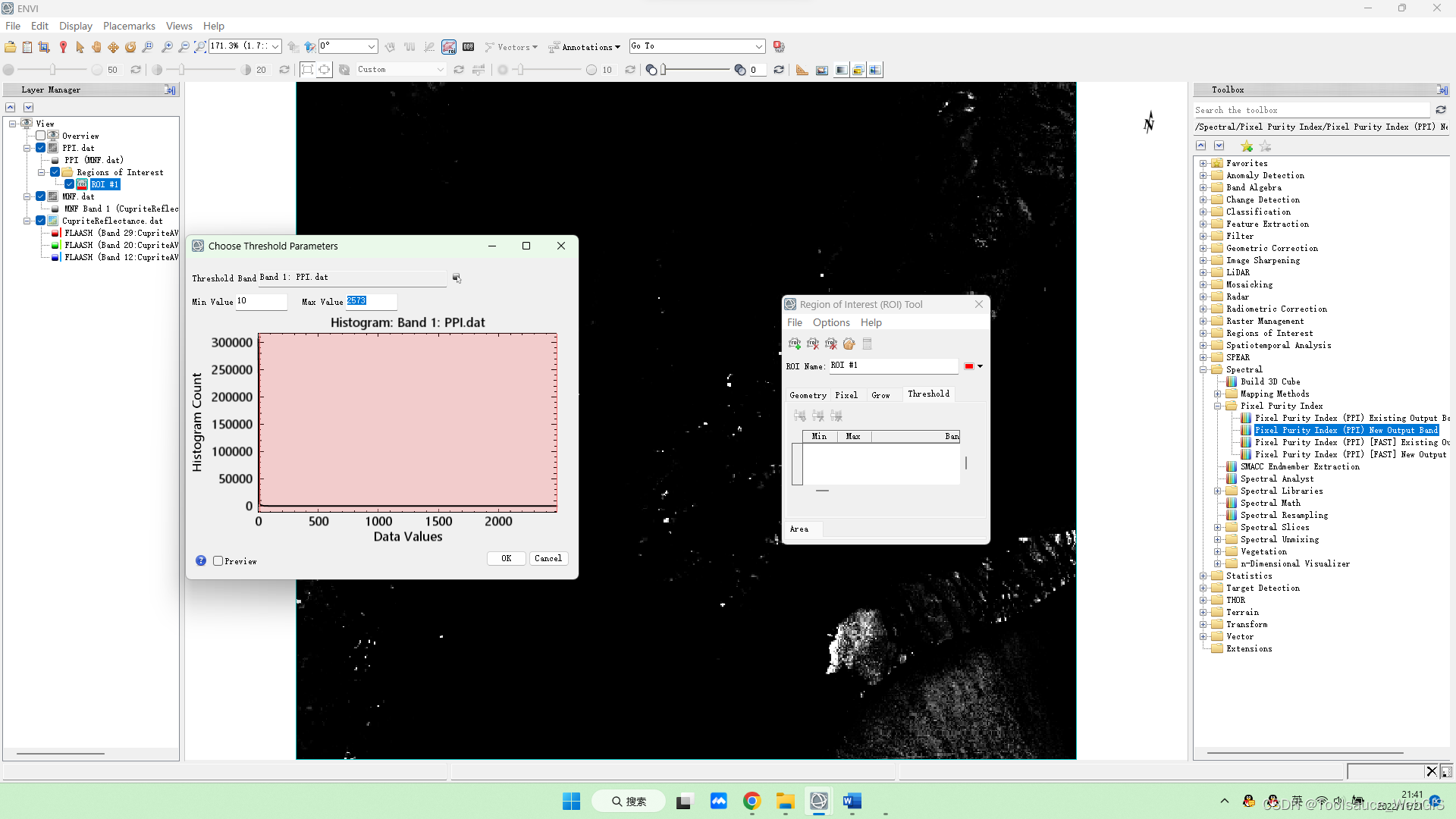Image resolution: width=1456 pixels, height=819 pixels.
Task: Enable the Preview checkbox
Action: pos(218,561)
